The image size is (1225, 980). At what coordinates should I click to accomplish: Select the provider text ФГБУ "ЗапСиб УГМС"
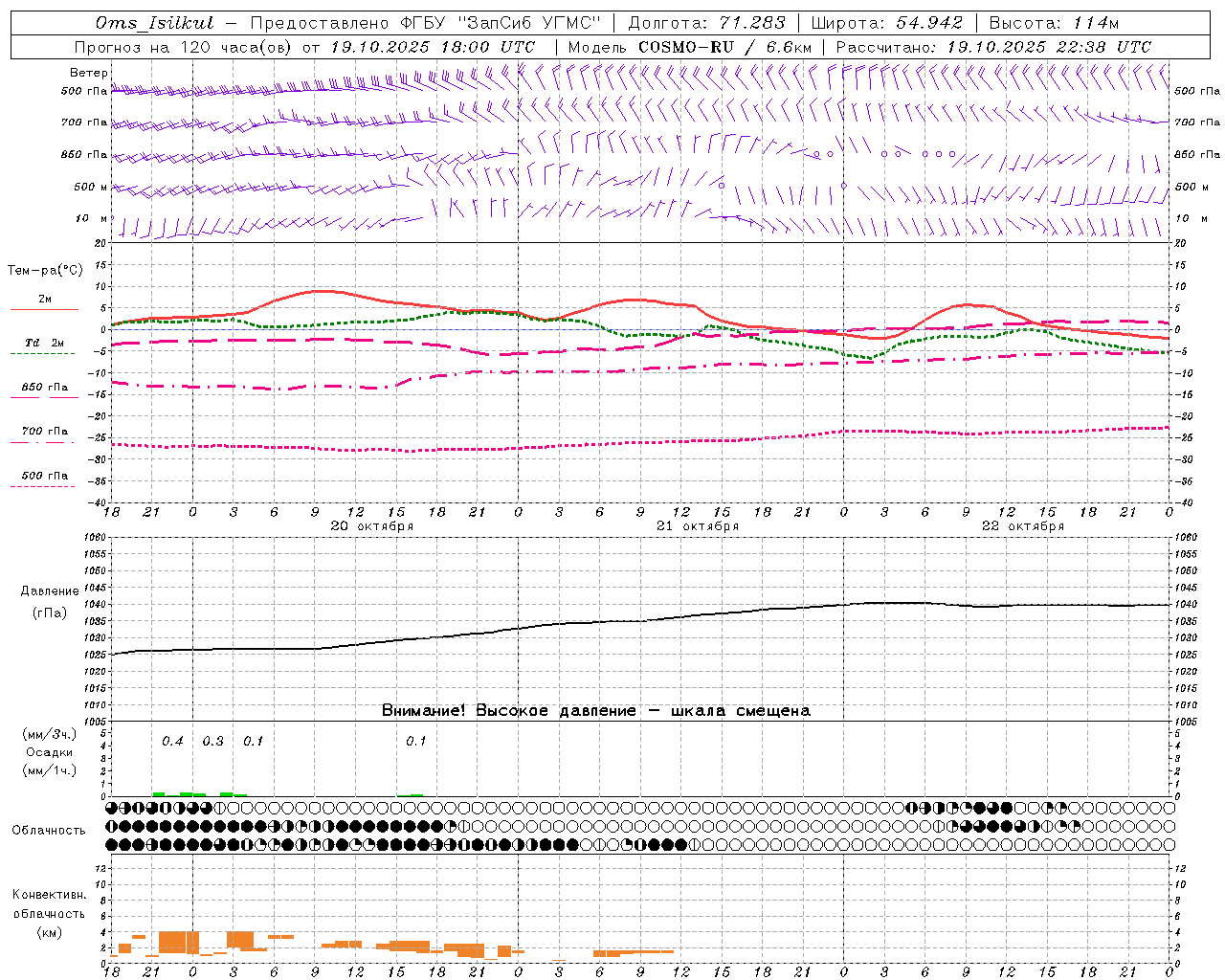point(501,23)
